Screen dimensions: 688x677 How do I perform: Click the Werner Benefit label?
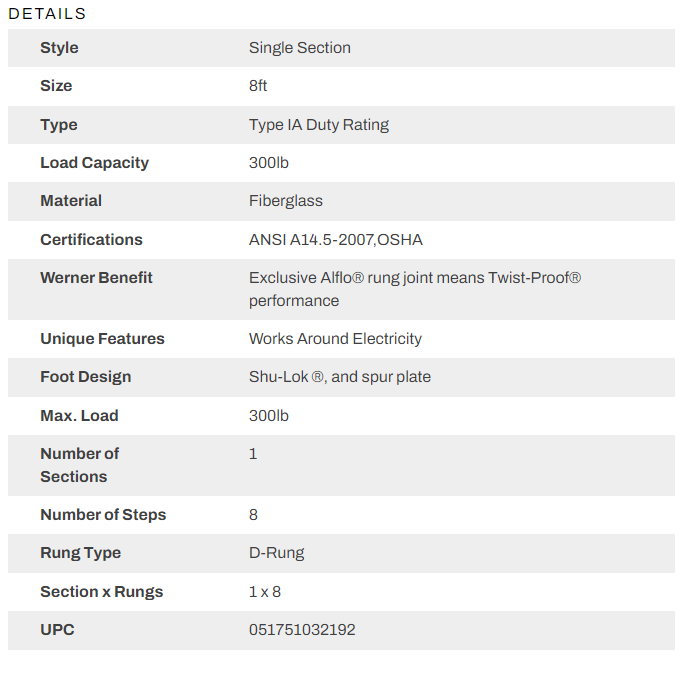[x=96, y=278]
